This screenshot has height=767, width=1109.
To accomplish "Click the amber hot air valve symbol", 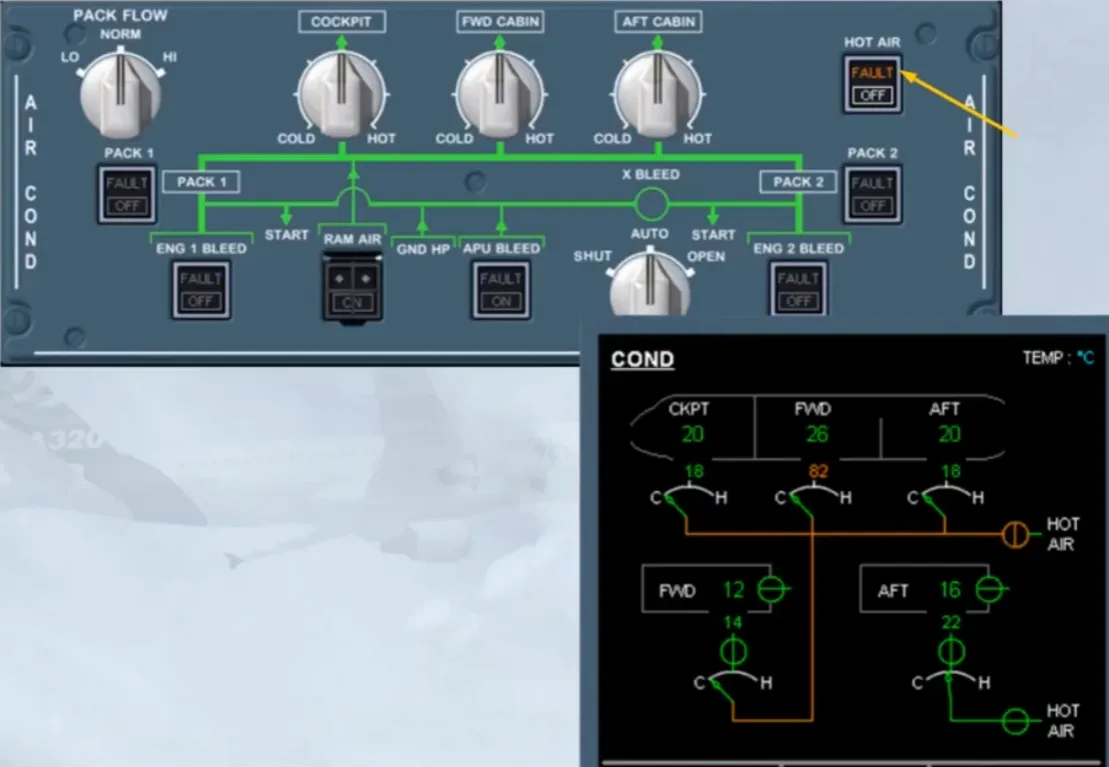I will [x=1015, y=534].
